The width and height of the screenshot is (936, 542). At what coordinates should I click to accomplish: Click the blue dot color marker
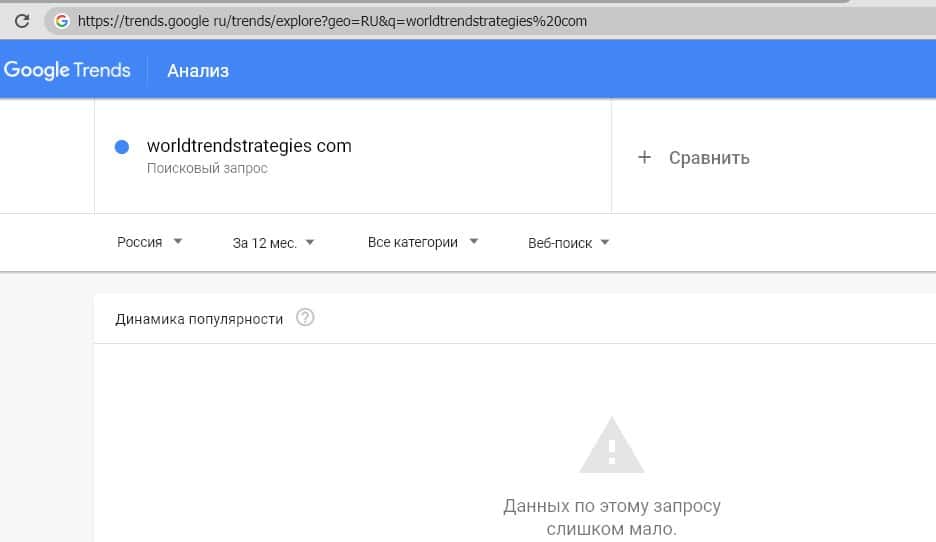(122, 147)
